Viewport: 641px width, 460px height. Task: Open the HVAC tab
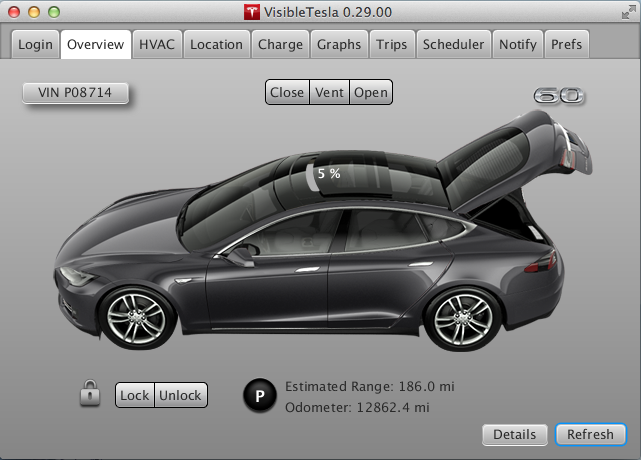[x=157, y=44]
